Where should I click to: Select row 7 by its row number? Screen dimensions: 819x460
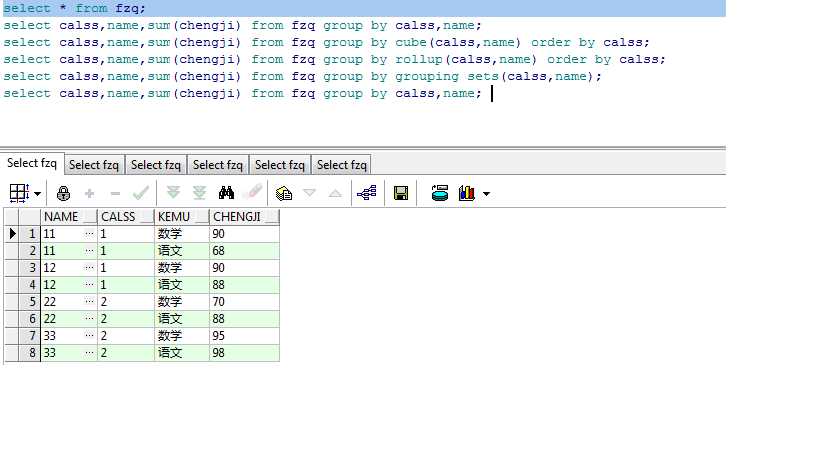pos(30,336)
